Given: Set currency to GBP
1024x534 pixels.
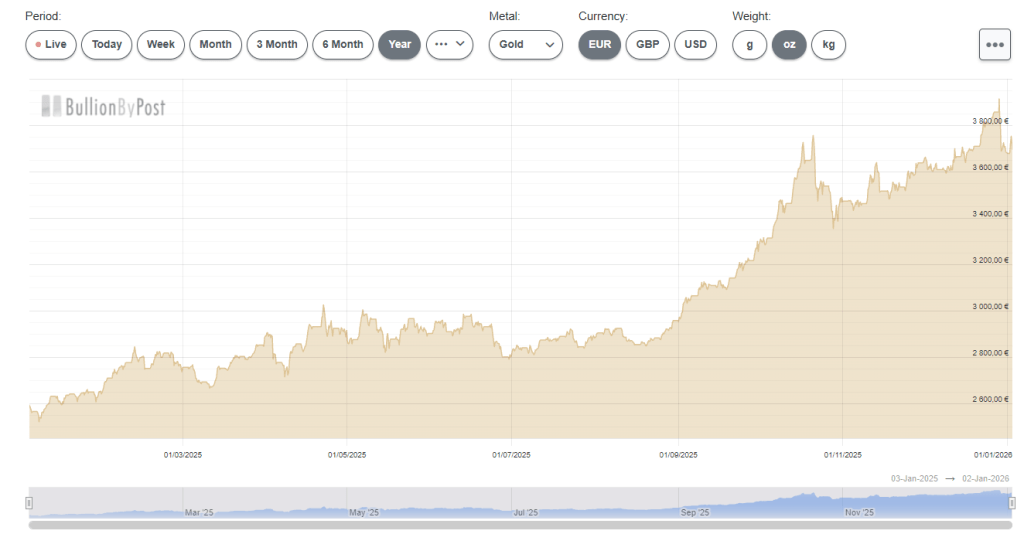Looking at the screenshot, I should click(x=647, y=45).
